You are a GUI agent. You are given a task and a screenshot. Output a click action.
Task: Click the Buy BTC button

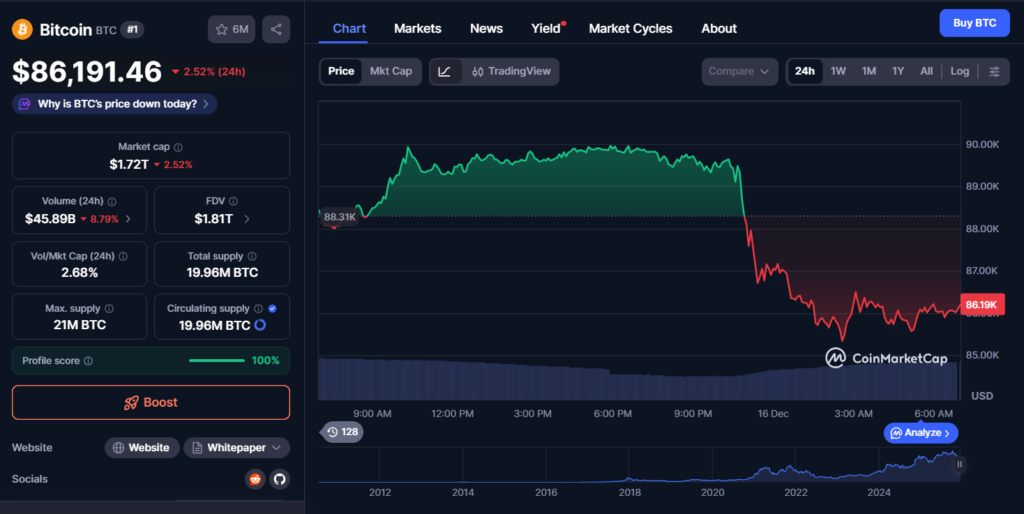(x=974, y=23)
